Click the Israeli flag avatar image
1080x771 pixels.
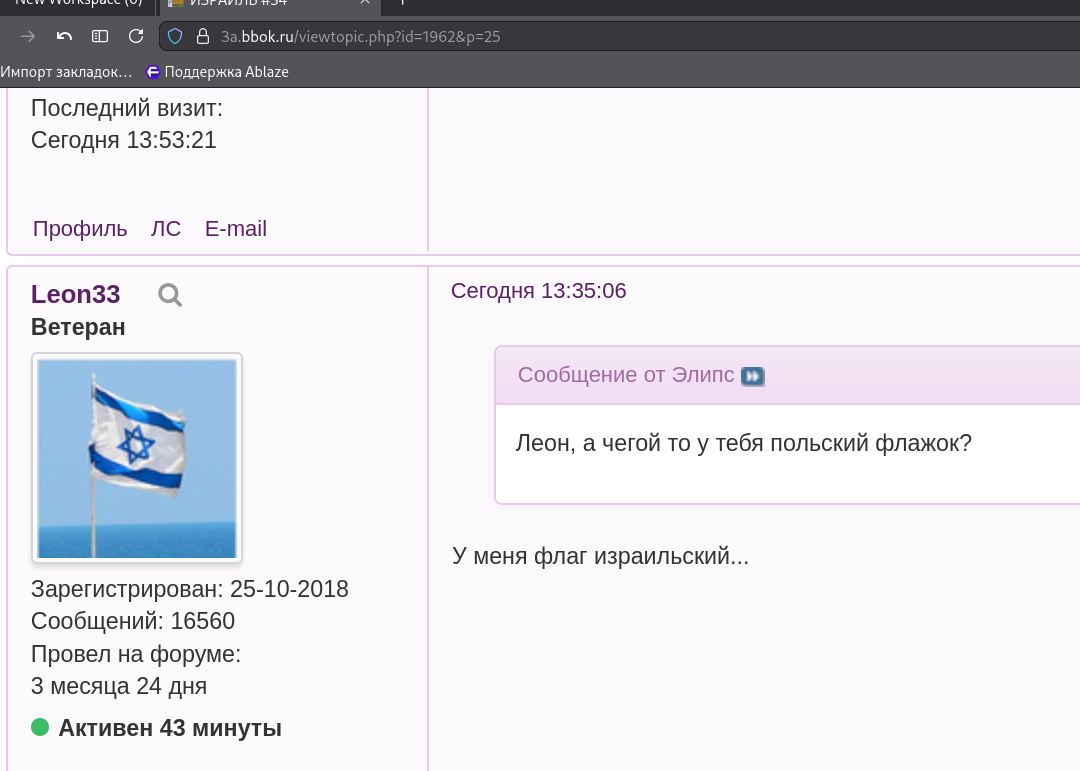point(137,458)
